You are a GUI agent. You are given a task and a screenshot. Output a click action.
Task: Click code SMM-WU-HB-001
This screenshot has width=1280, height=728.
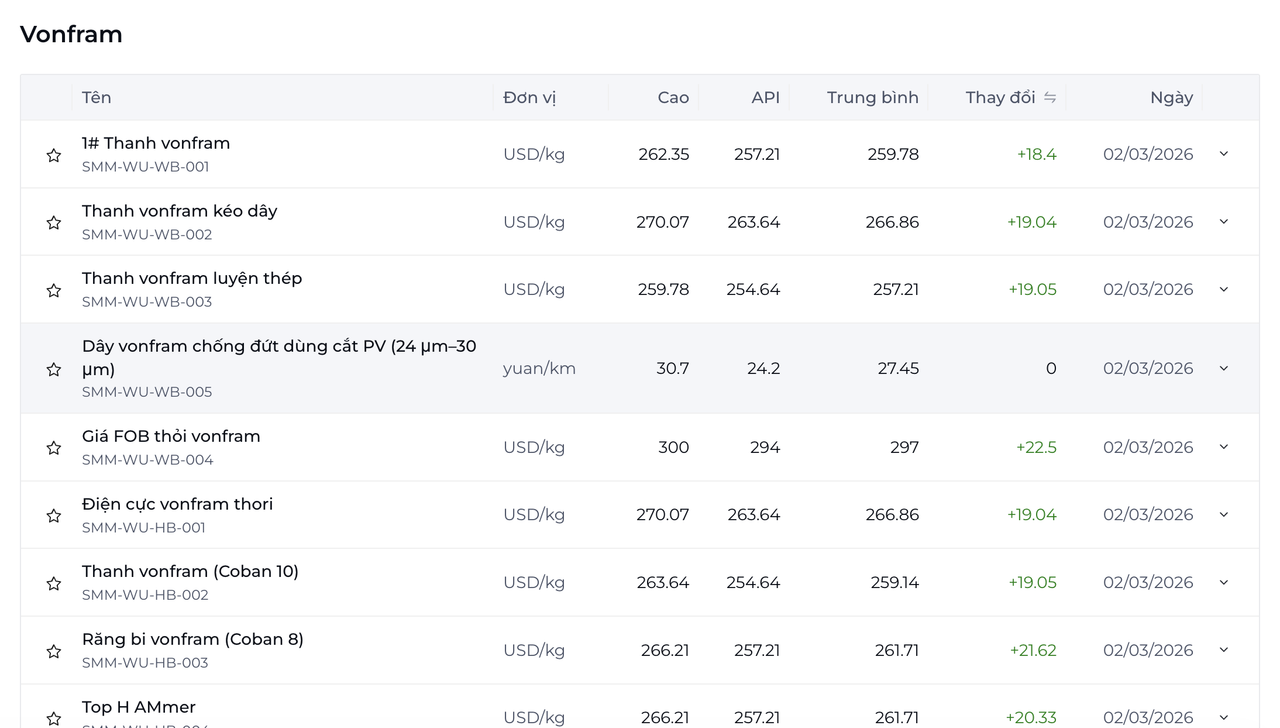(x=144, y=528)
